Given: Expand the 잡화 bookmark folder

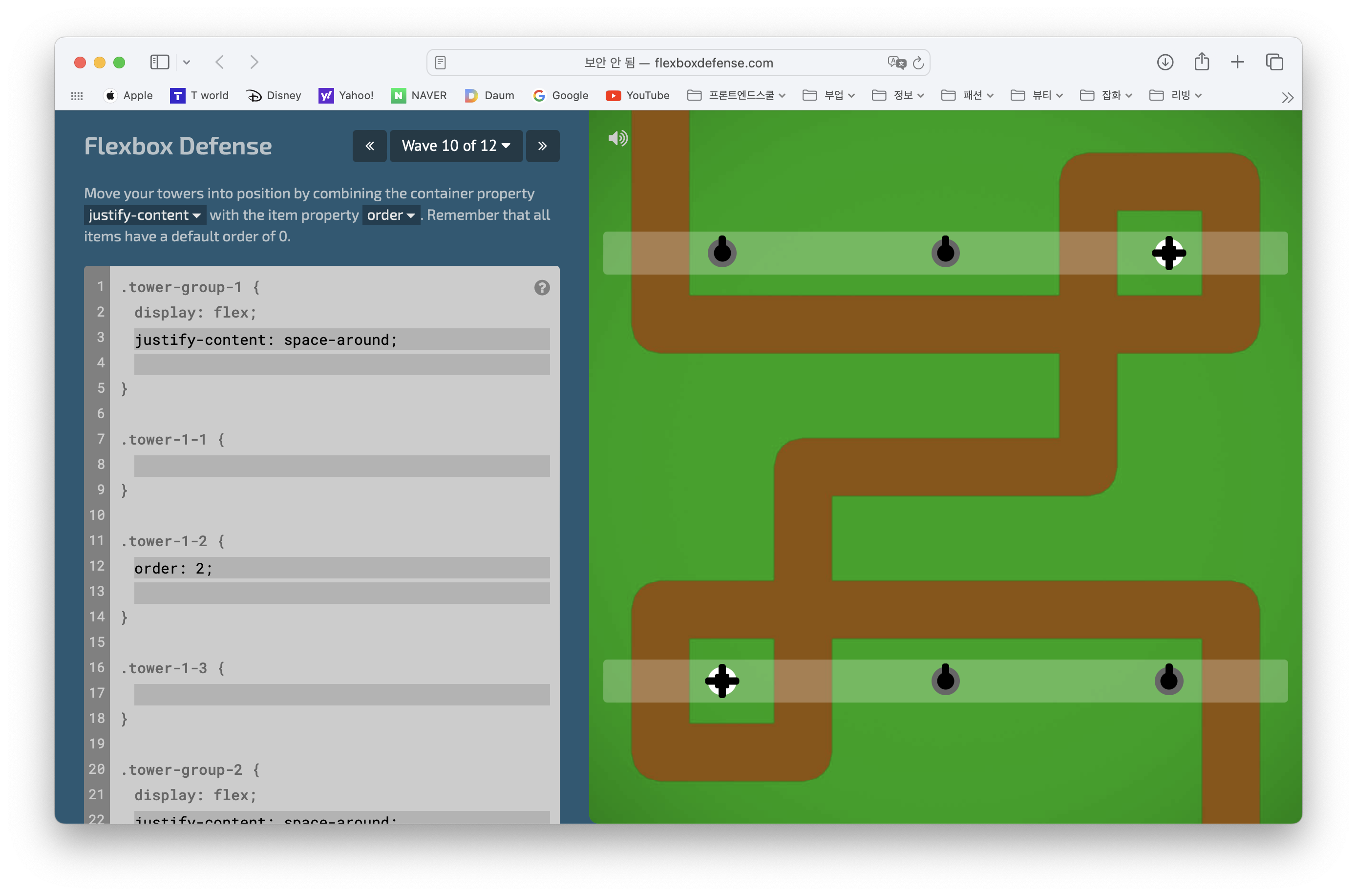Looking at the screenshot, I should 1106,95.
